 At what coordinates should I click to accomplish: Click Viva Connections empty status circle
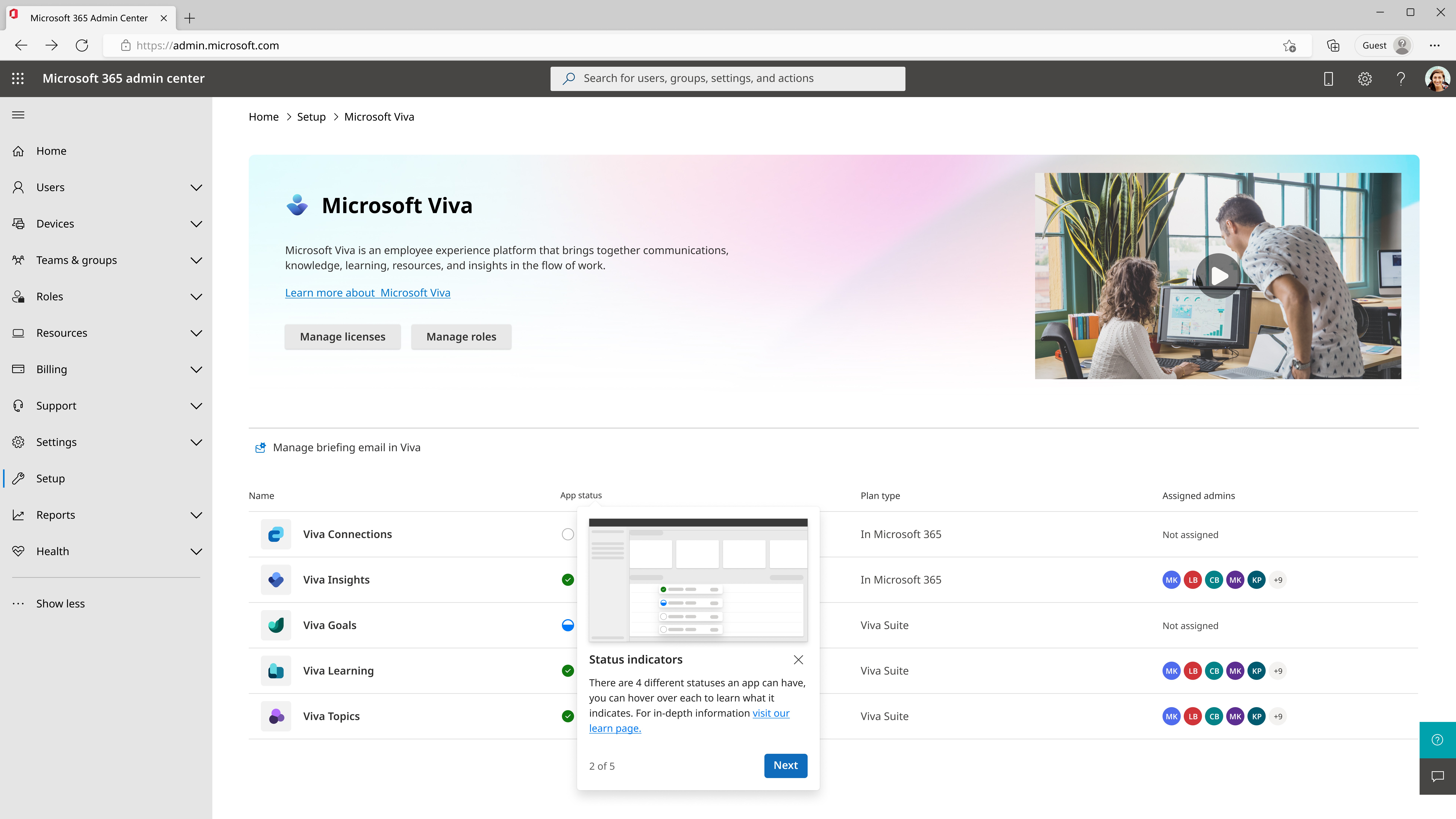(567, 534)
